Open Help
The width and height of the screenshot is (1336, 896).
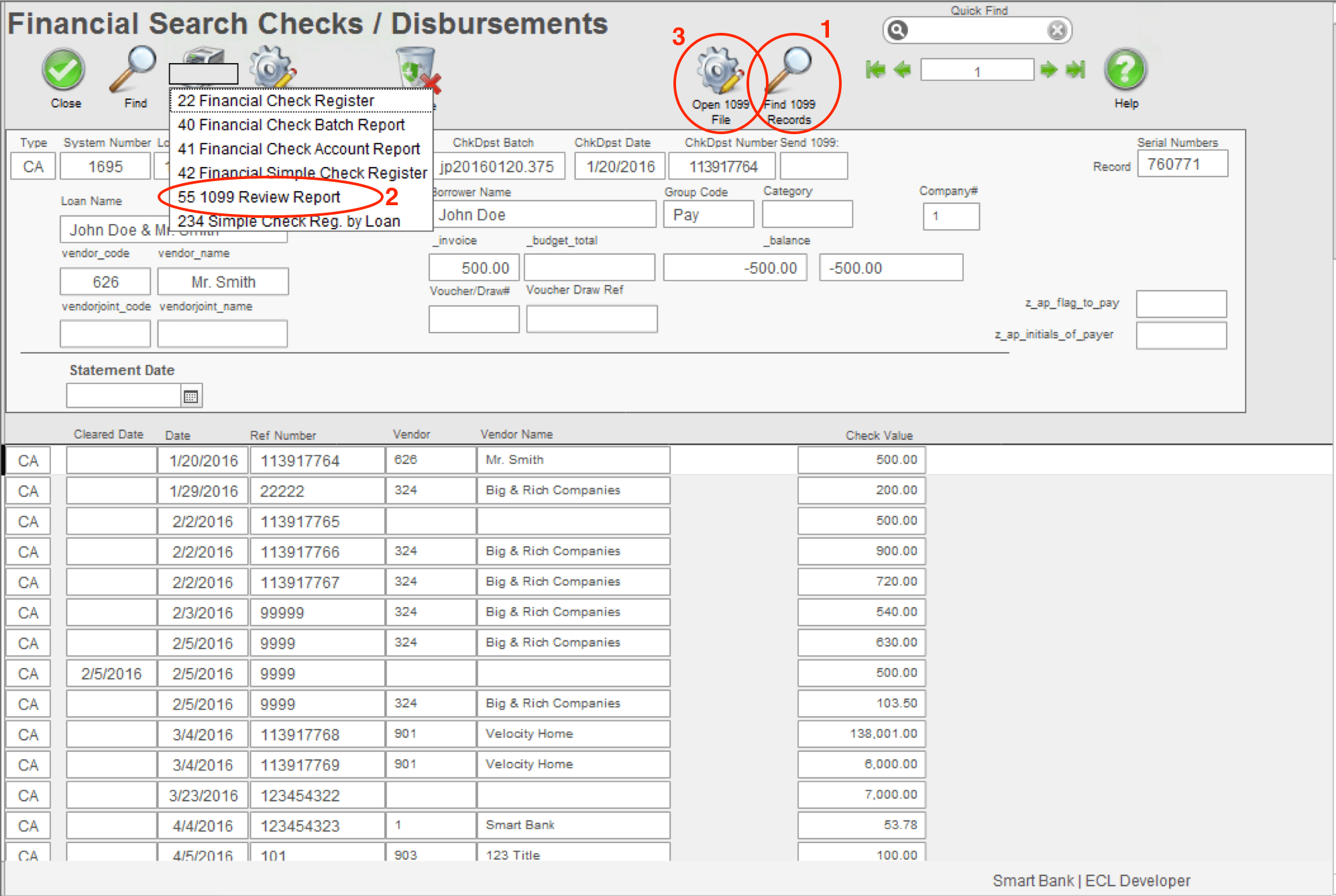pos(1125,68)
